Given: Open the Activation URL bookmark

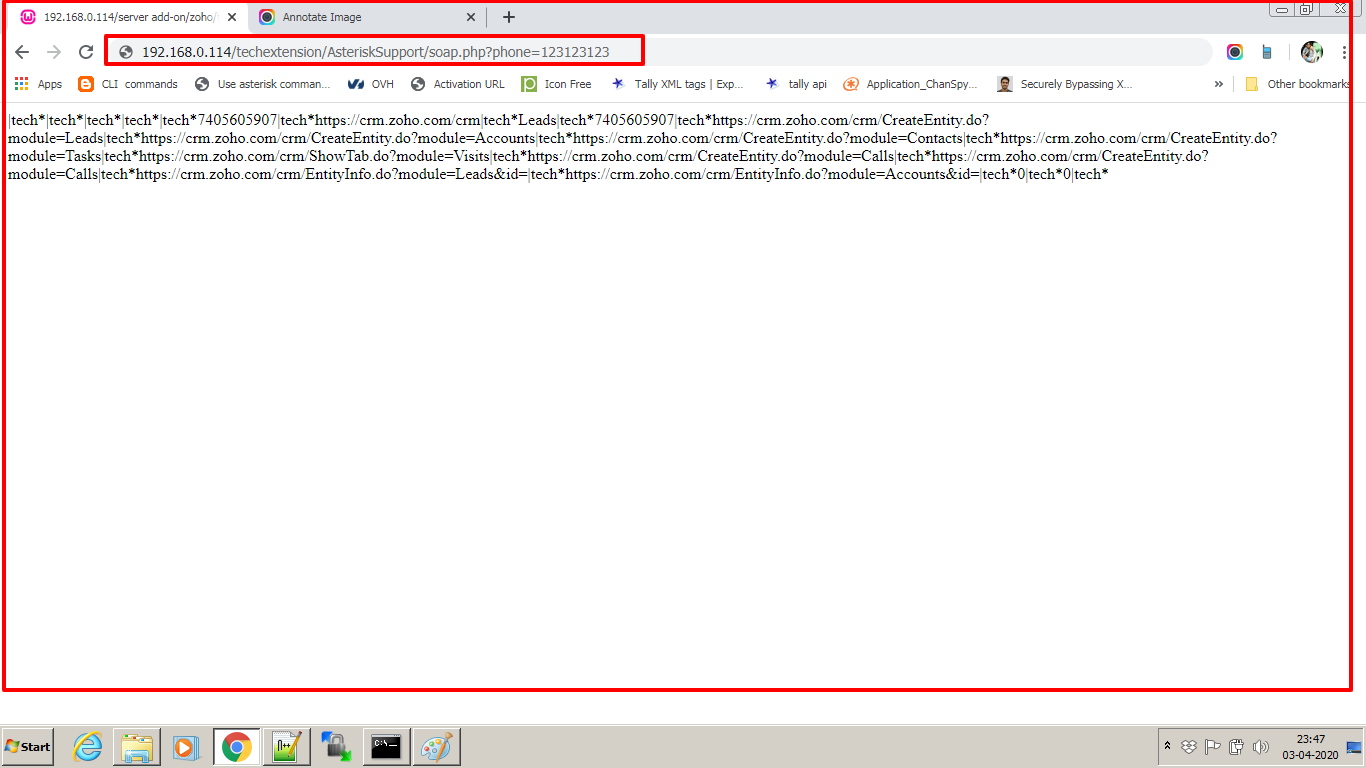Looking at the screenshot, I should 458,84.
